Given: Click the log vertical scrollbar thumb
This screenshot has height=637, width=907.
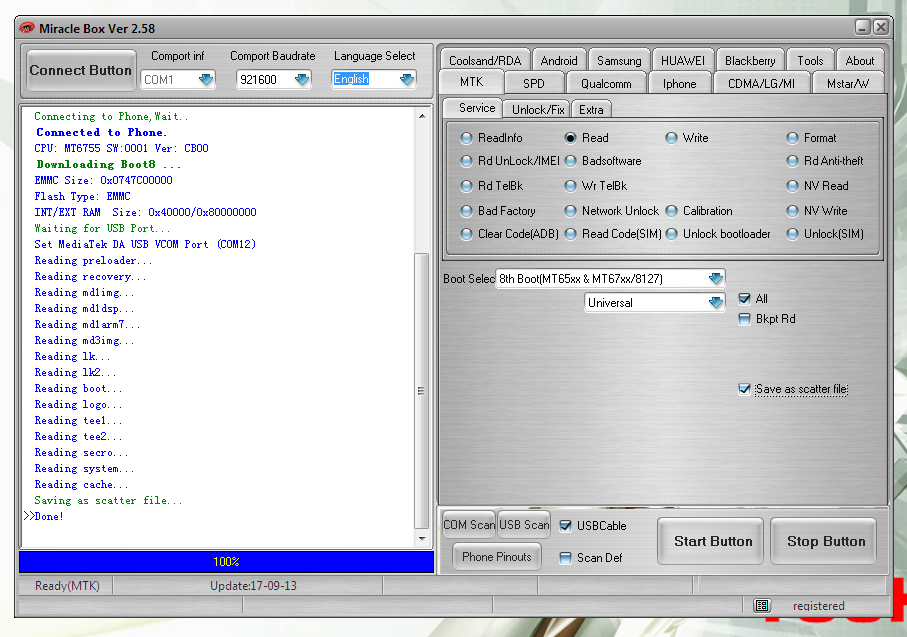Looking at the screenshot, I should pyautogui.click(x=422, y=391).
